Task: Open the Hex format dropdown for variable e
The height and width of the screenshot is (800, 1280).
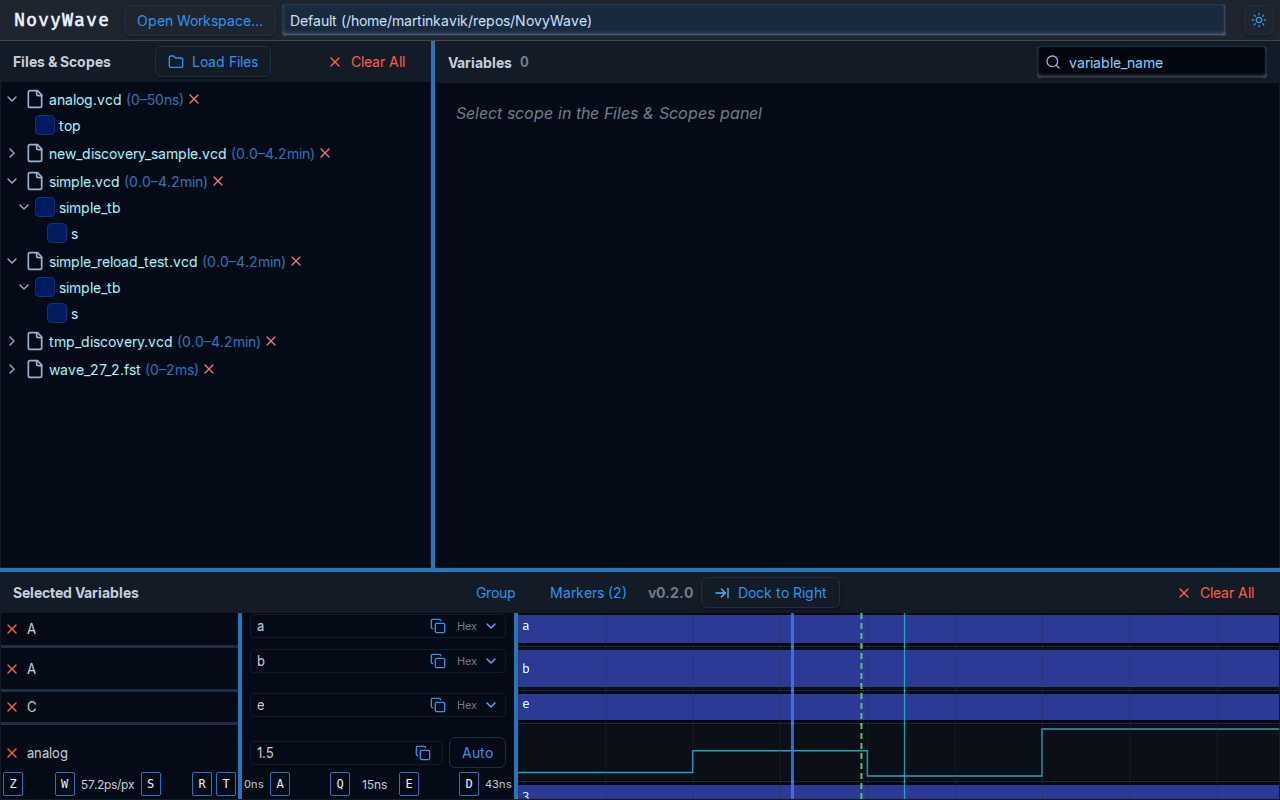Action: click(479, 704)
